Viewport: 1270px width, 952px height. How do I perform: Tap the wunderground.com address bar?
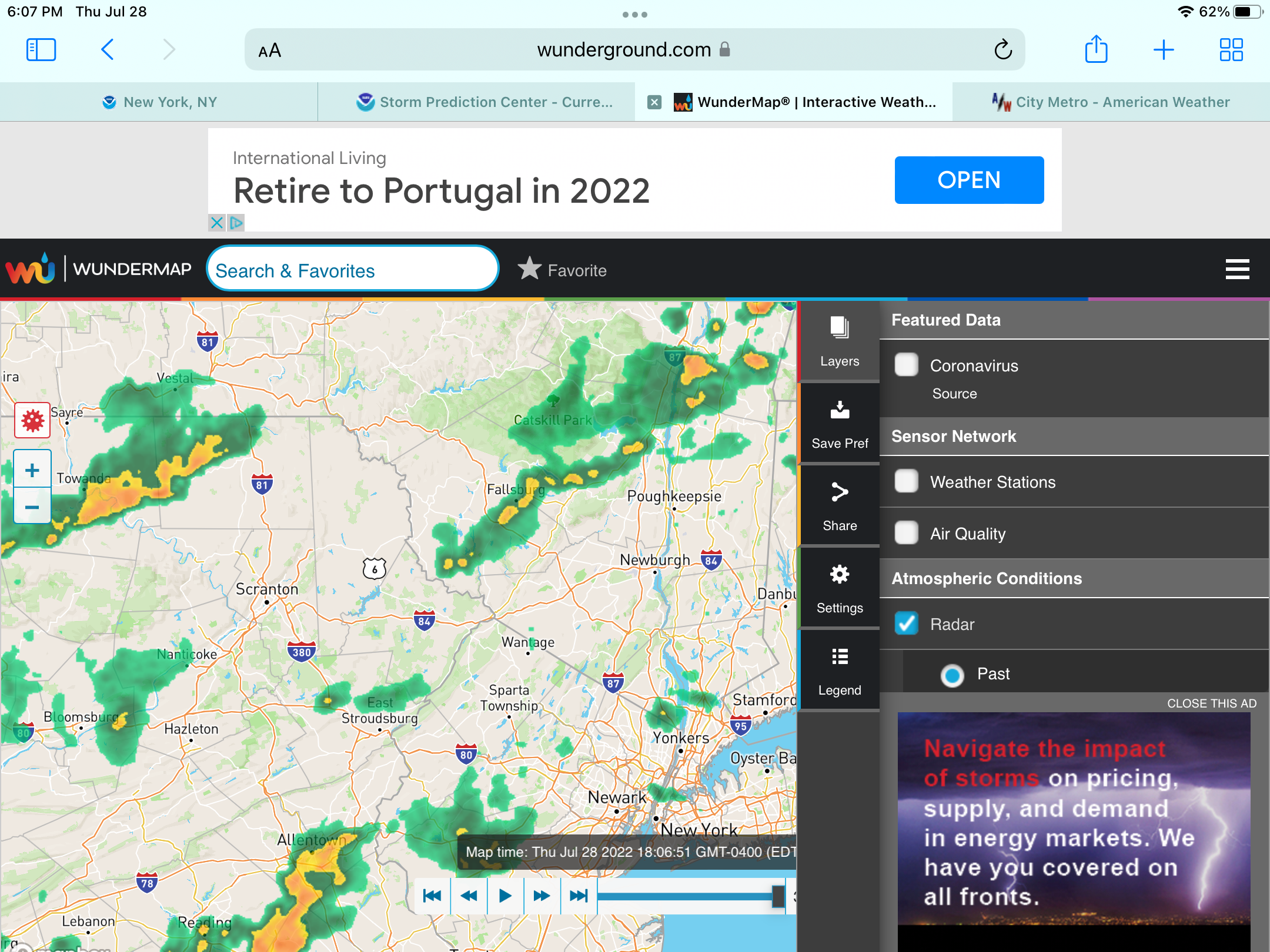tap(635, 50)
